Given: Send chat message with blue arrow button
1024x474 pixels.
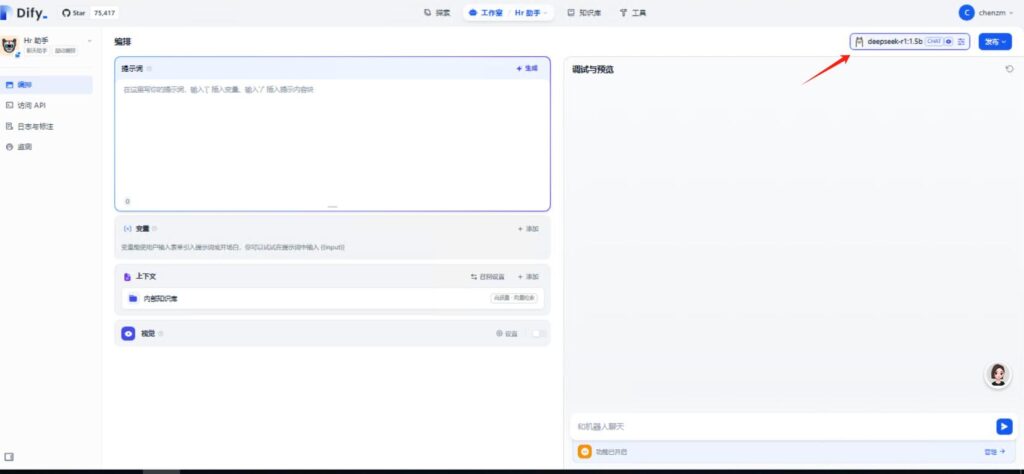Looking at the screenshot, I should pyautogui.click(x=1004, y=426).
